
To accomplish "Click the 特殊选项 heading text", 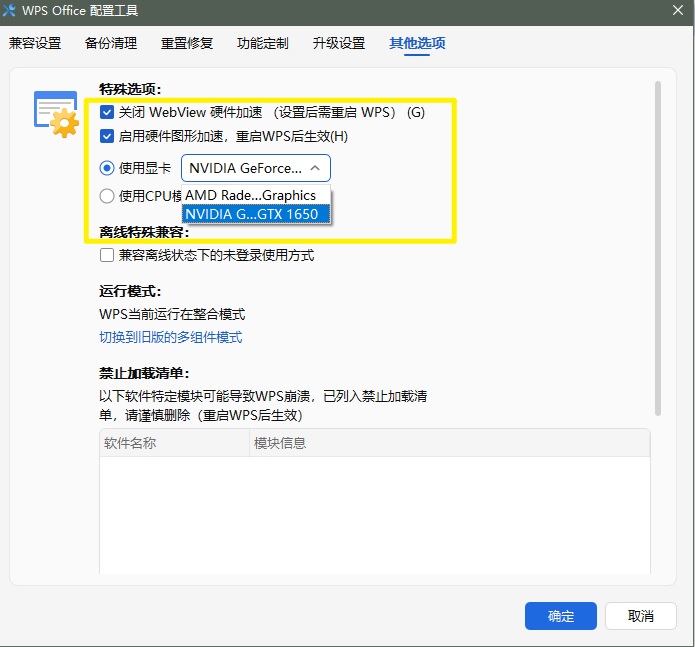I will [130, 89].
